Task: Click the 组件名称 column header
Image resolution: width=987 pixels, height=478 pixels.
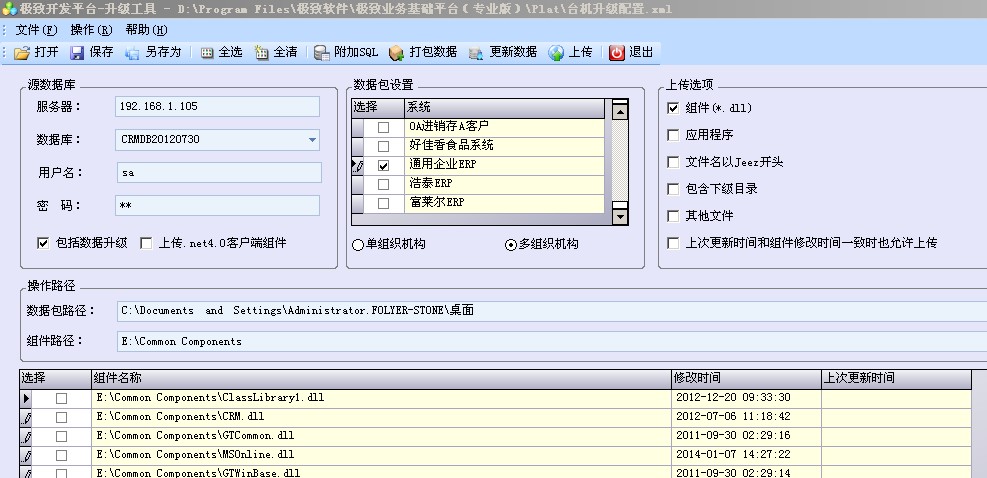Action: [381, 378]
